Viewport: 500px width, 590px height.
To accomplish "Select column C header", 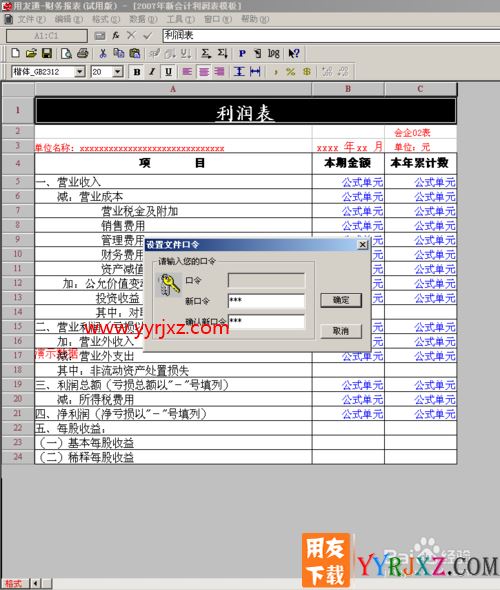I will (x=421, y=89).
